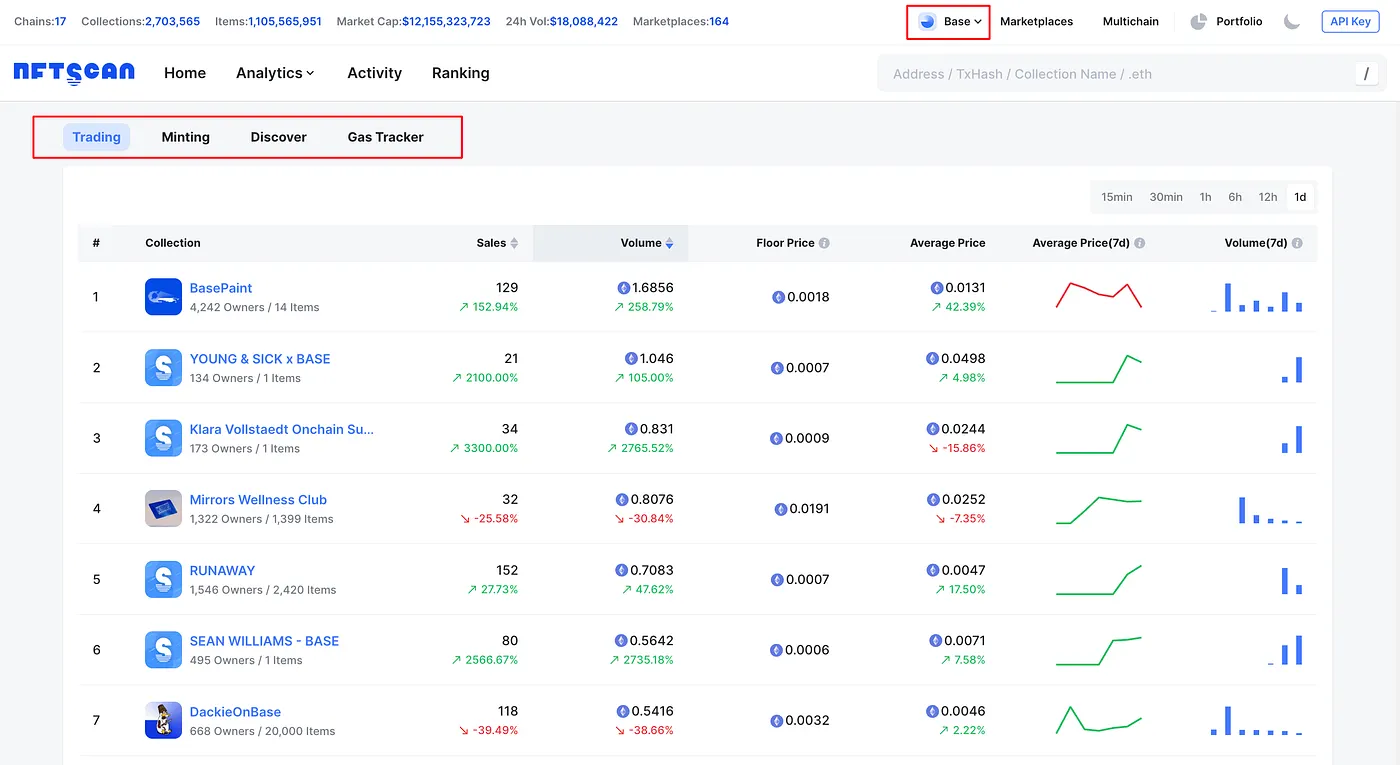Image resolution: width=1400 pixels, height=765 pixels.
Task: Sort by the Volume column arrows
Action: point(669,243)
